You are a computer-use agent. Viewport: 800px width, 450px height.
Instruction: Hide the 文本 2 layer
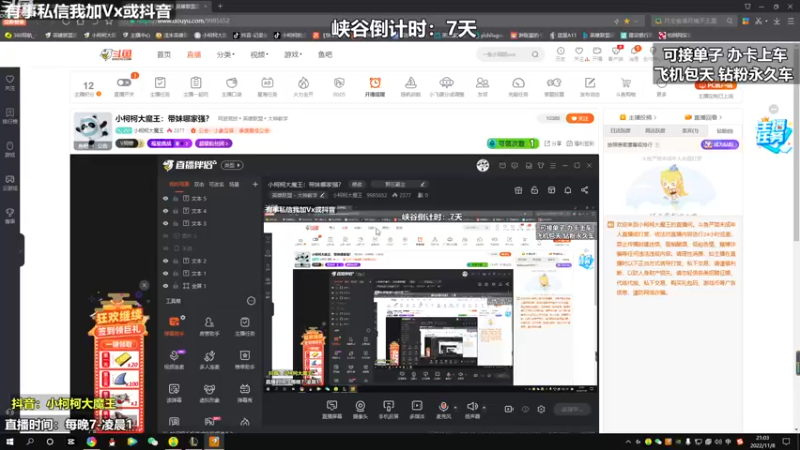pyautogui.click(x=165, y=261)
